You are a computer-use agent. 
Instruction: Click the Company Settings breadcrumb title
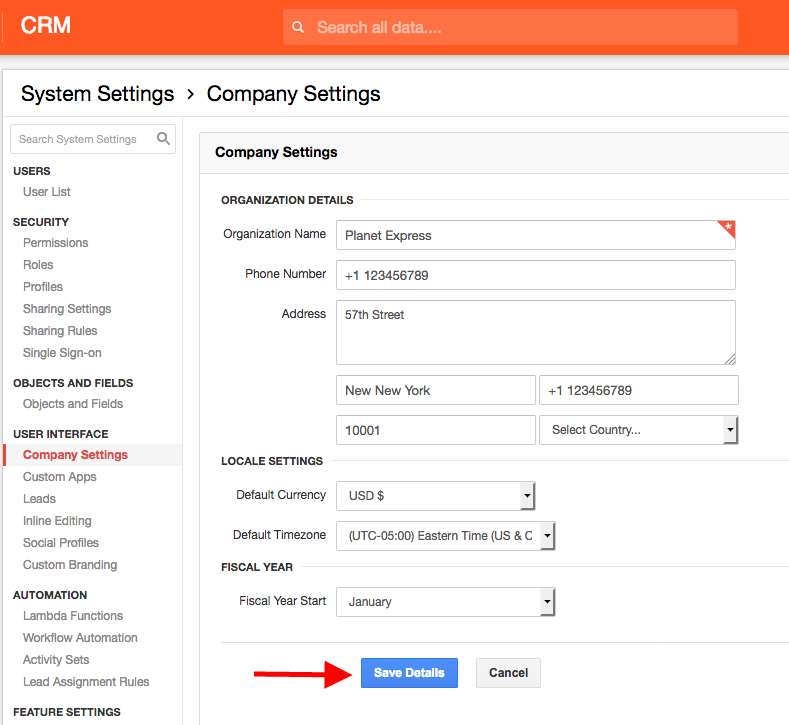click(293, 94)
